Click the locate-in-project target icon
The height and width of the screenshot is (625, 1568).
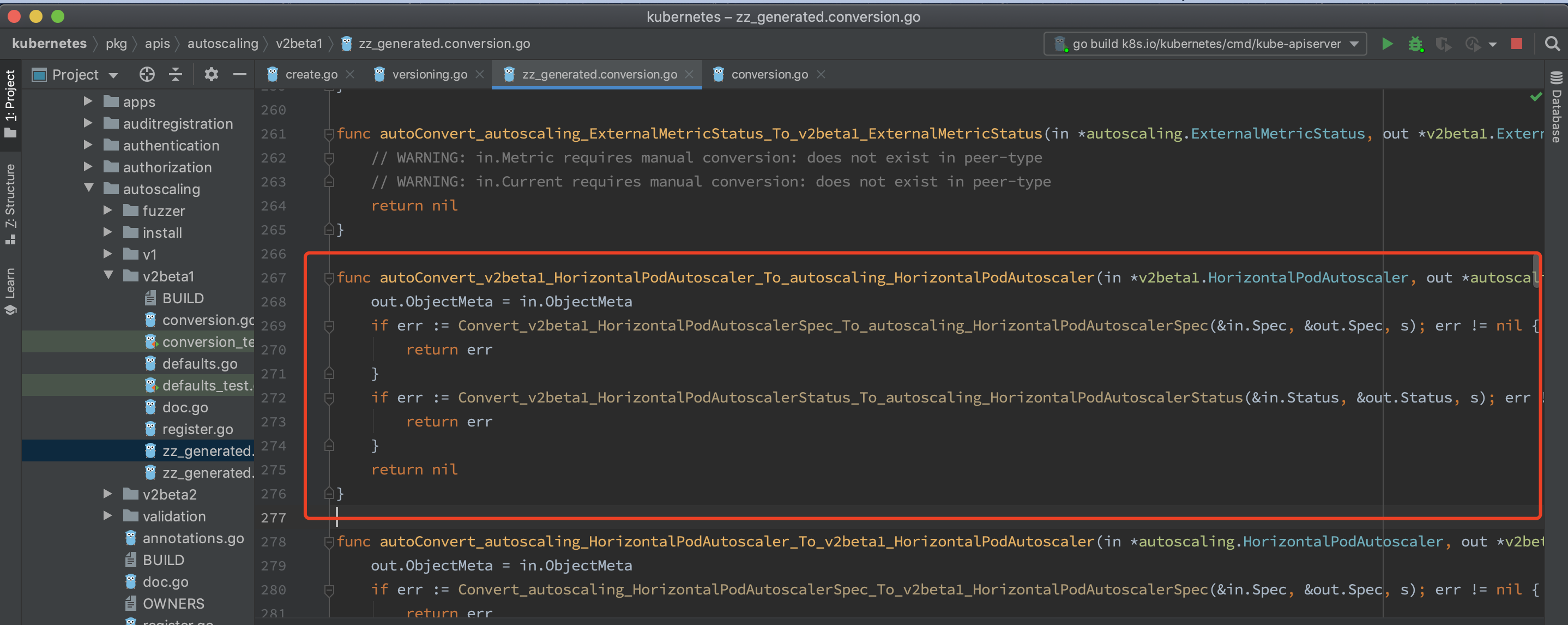point(147,74)
